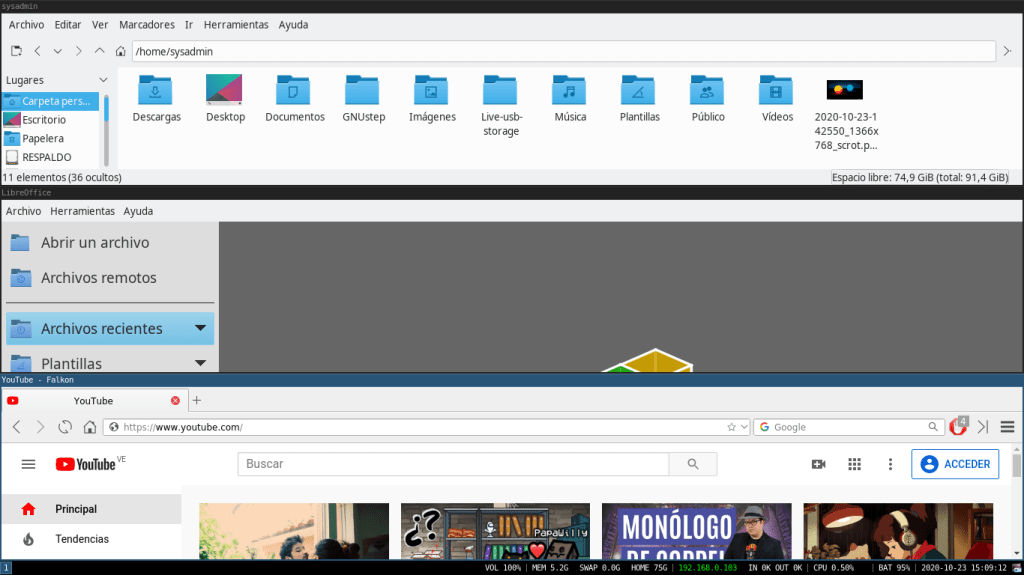Click the ACCEDER sign-in button
The width and height of the screenshot is (1024, 575).
955,464
